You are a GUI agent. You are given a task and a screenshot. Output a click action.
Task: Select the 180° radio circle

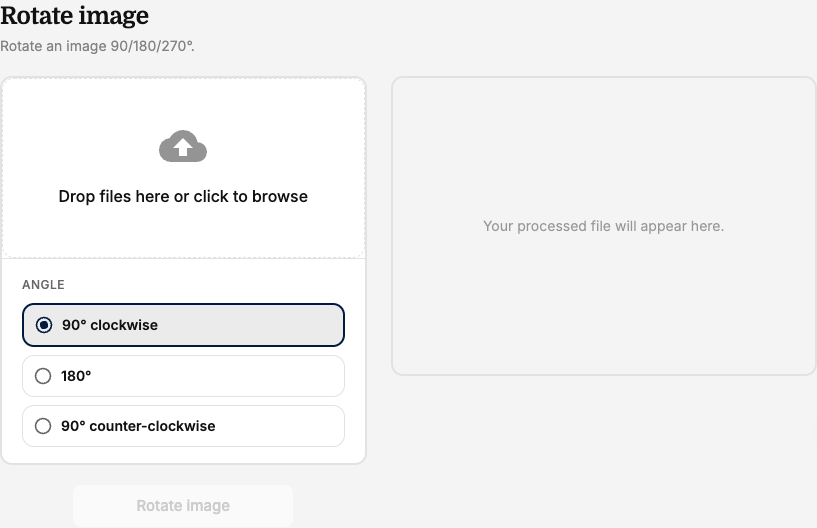(x=43, y=376)
